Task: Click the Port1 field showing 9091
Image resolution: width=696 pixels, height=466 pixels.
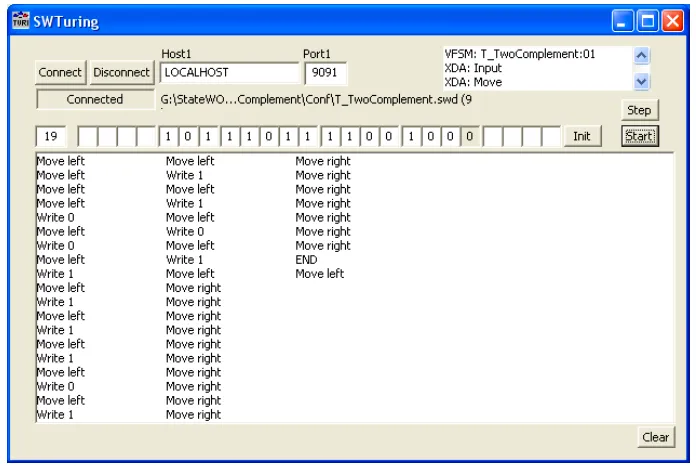Action: 325,73
